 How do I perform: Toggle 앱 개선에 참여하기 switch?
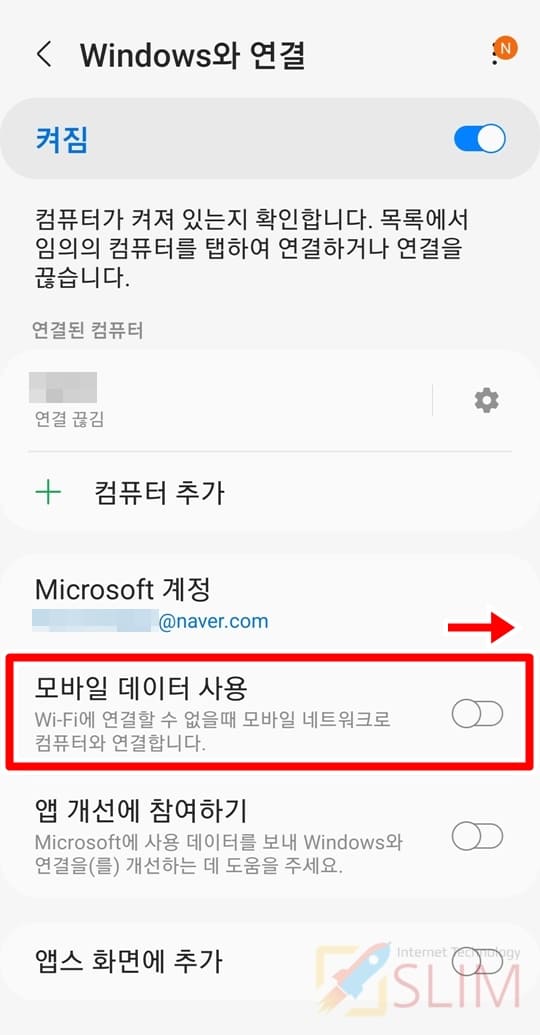click(x=477, y=837)
